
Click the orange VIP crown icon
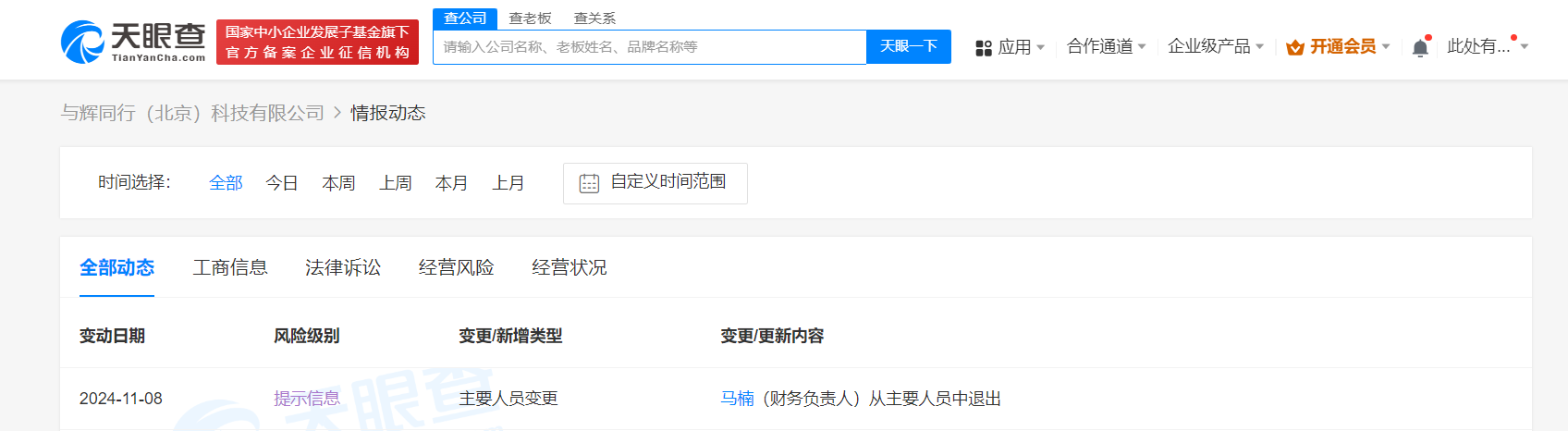click(x=1295, y=47)
